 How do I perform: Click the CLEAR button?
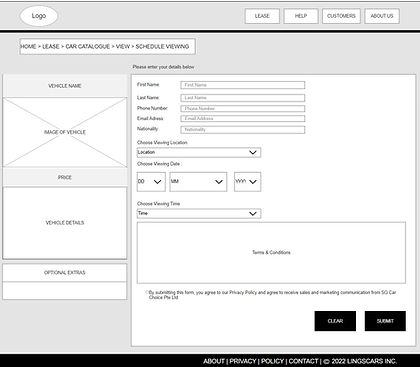tap(335, 321)
